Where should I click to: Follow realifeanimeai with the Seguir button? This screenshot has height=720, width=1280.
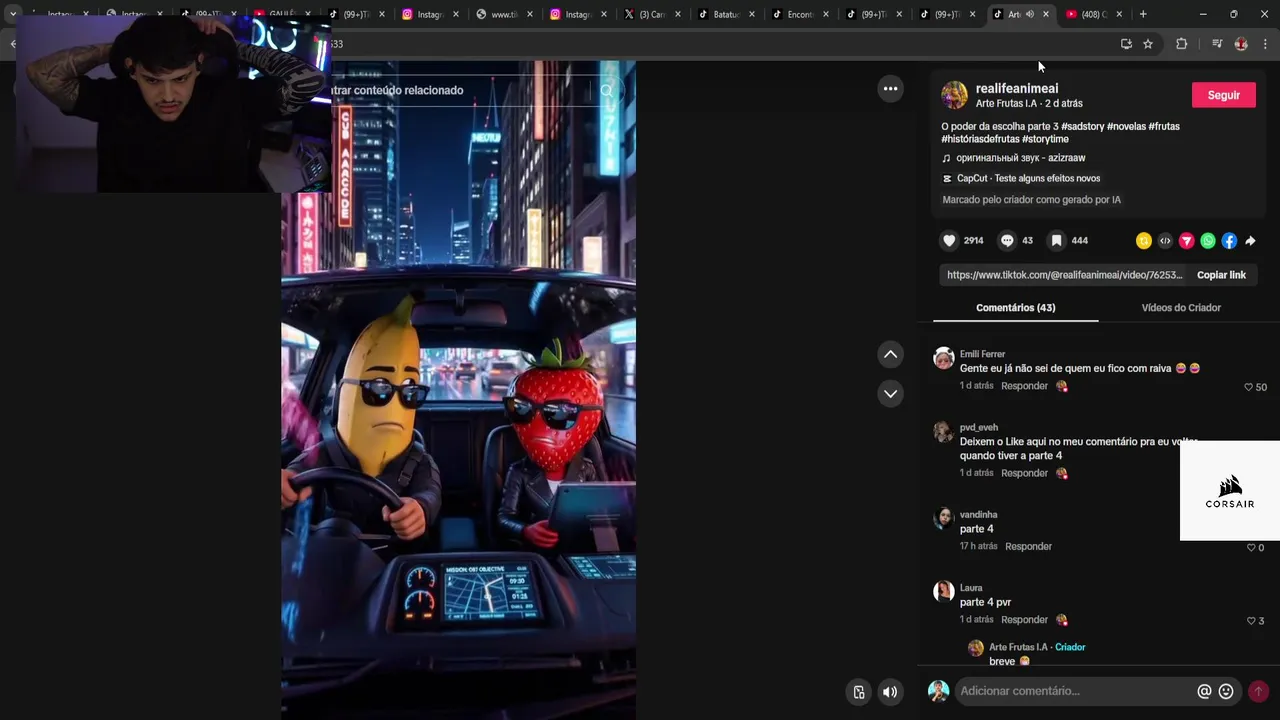coord(1223,95)
